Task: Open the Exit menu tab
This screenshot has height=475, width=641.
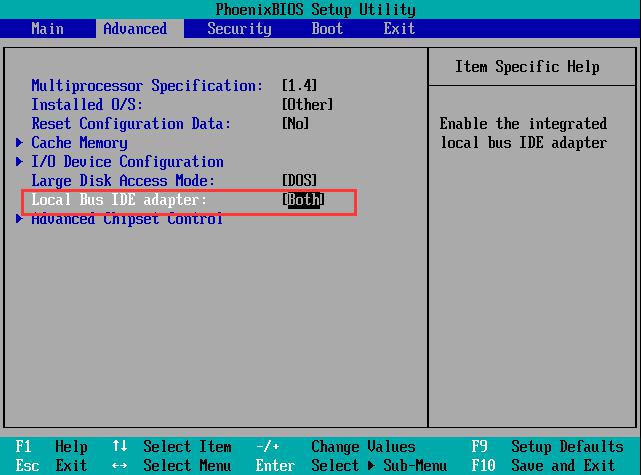Action: click(x=399, y=29)
